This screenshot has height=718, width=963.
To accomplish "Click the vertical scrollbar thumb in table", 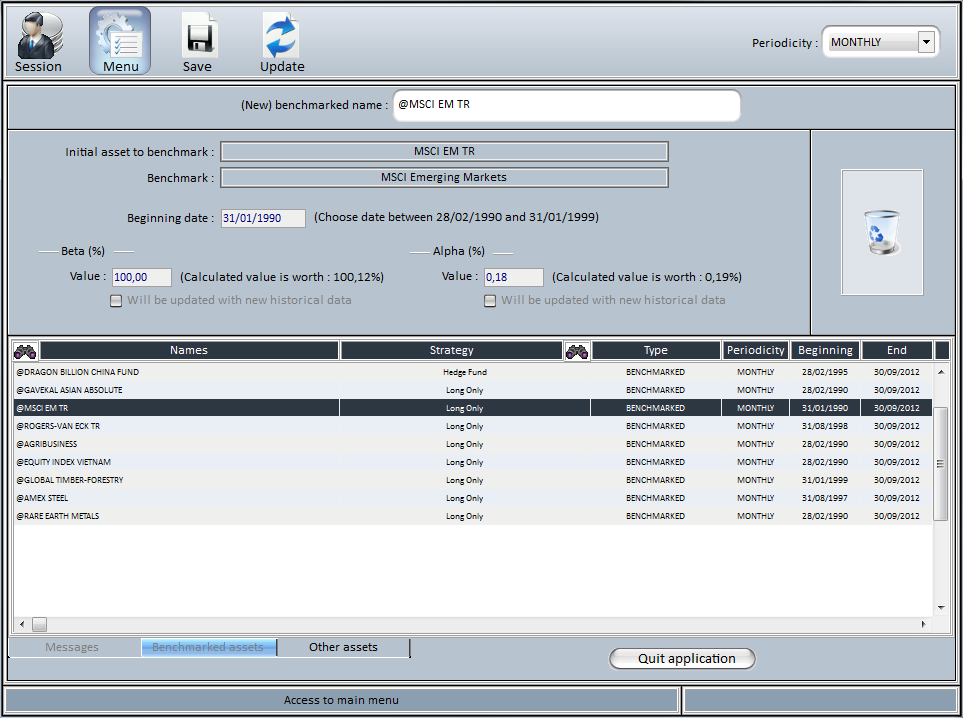I will pos(941,464).
